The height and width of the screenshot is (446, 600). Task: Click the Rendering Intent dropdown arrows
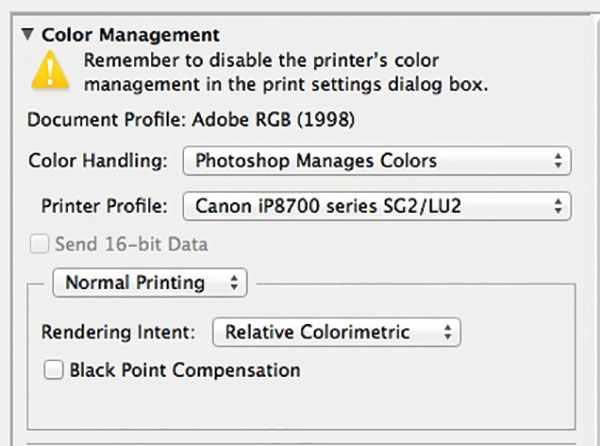tap(448, 332)
